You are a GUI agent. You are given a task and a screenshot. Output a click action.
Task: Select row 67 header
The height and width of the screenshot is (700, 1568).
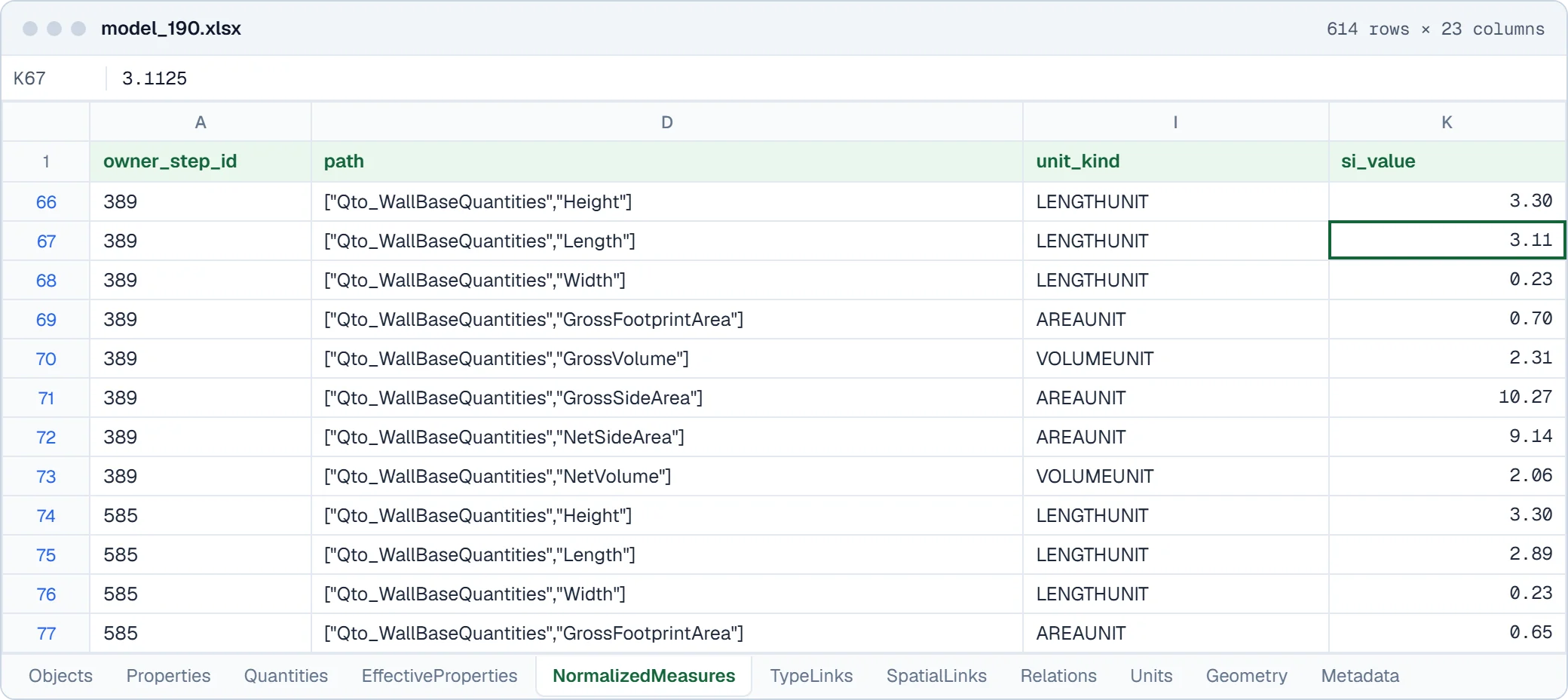point(46,241)
